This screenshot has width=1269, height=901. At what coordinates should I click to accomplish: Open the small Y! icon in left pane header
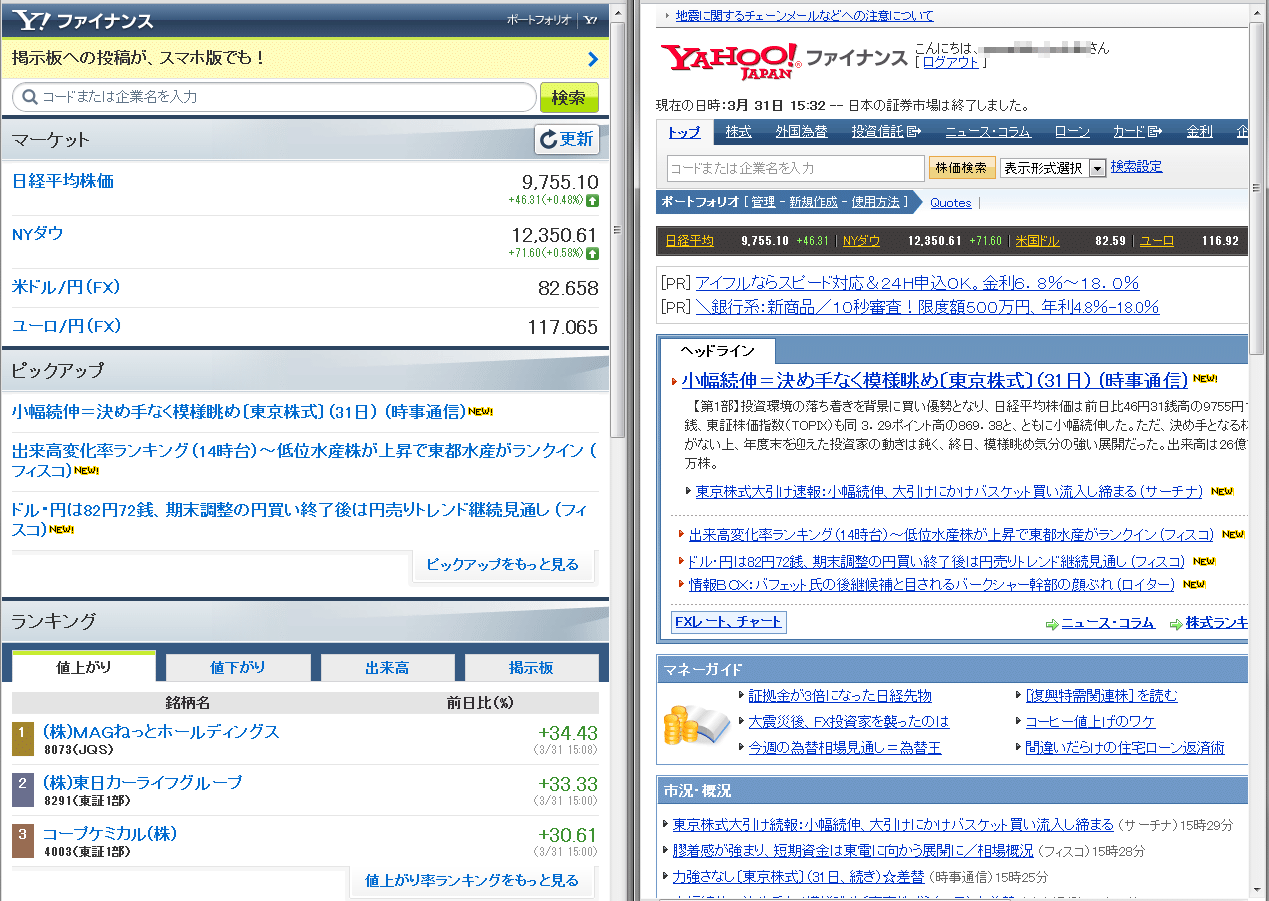590,20
